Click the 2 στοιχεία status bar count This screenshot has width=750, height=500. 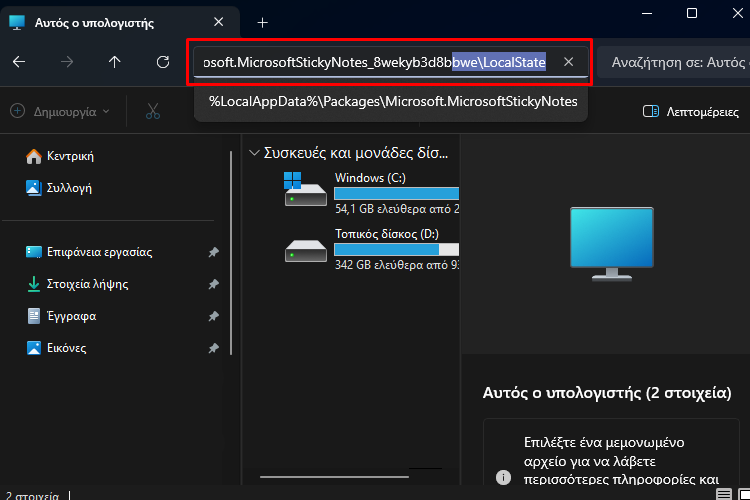coord(32,496)
